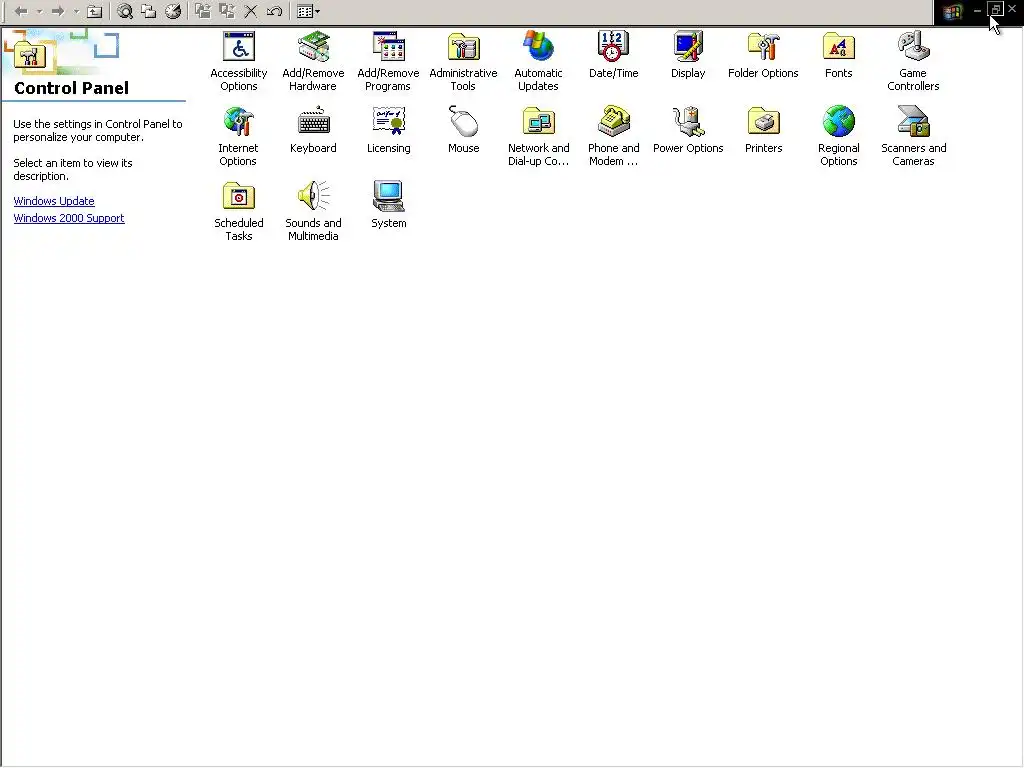1024x768 pixels.
Task: Open the System applet
Action: [389, 205]
